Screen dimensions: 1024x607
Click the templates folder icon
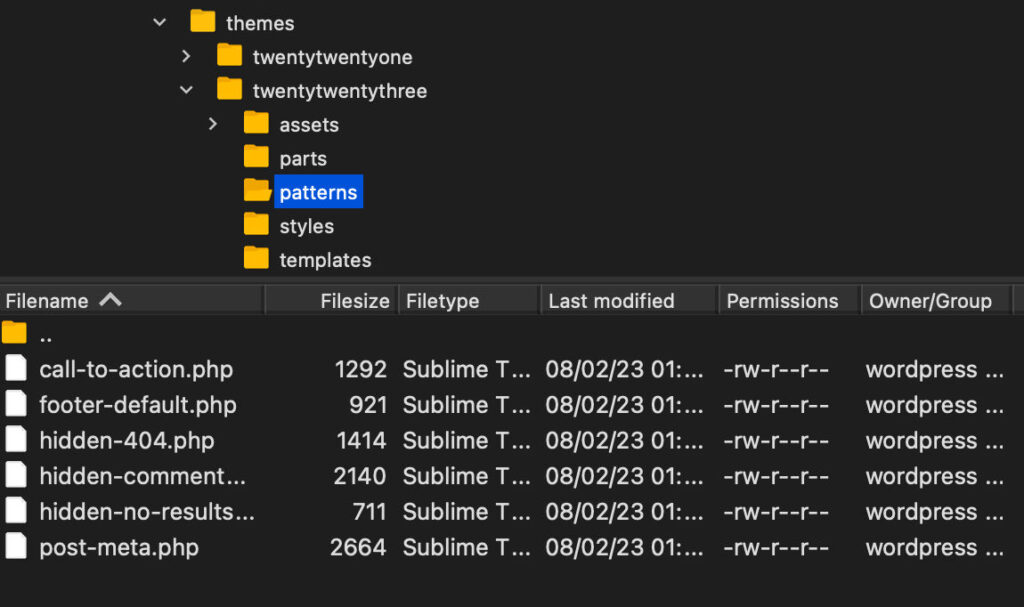tap(257, 259)
